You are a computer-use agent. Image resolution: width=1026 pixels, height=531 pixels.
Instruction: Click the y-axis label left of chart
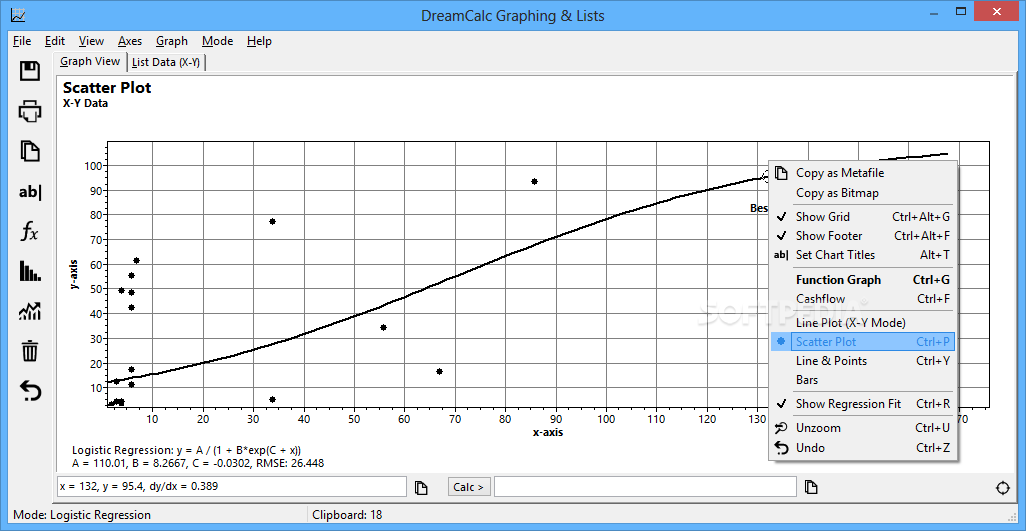(76, 273)
